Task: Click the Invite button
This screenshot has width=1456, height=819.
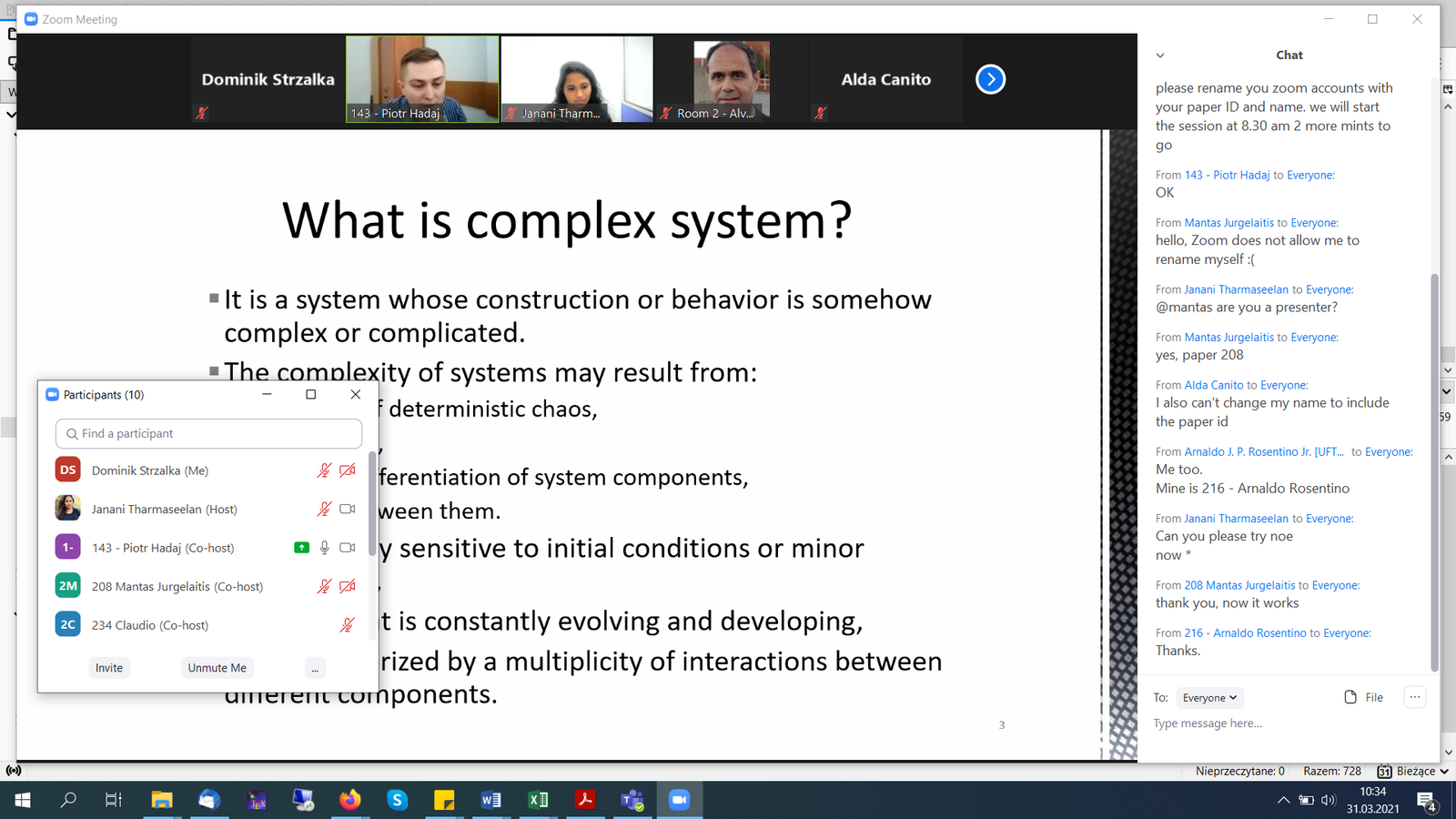Action: tap(109, 668)
